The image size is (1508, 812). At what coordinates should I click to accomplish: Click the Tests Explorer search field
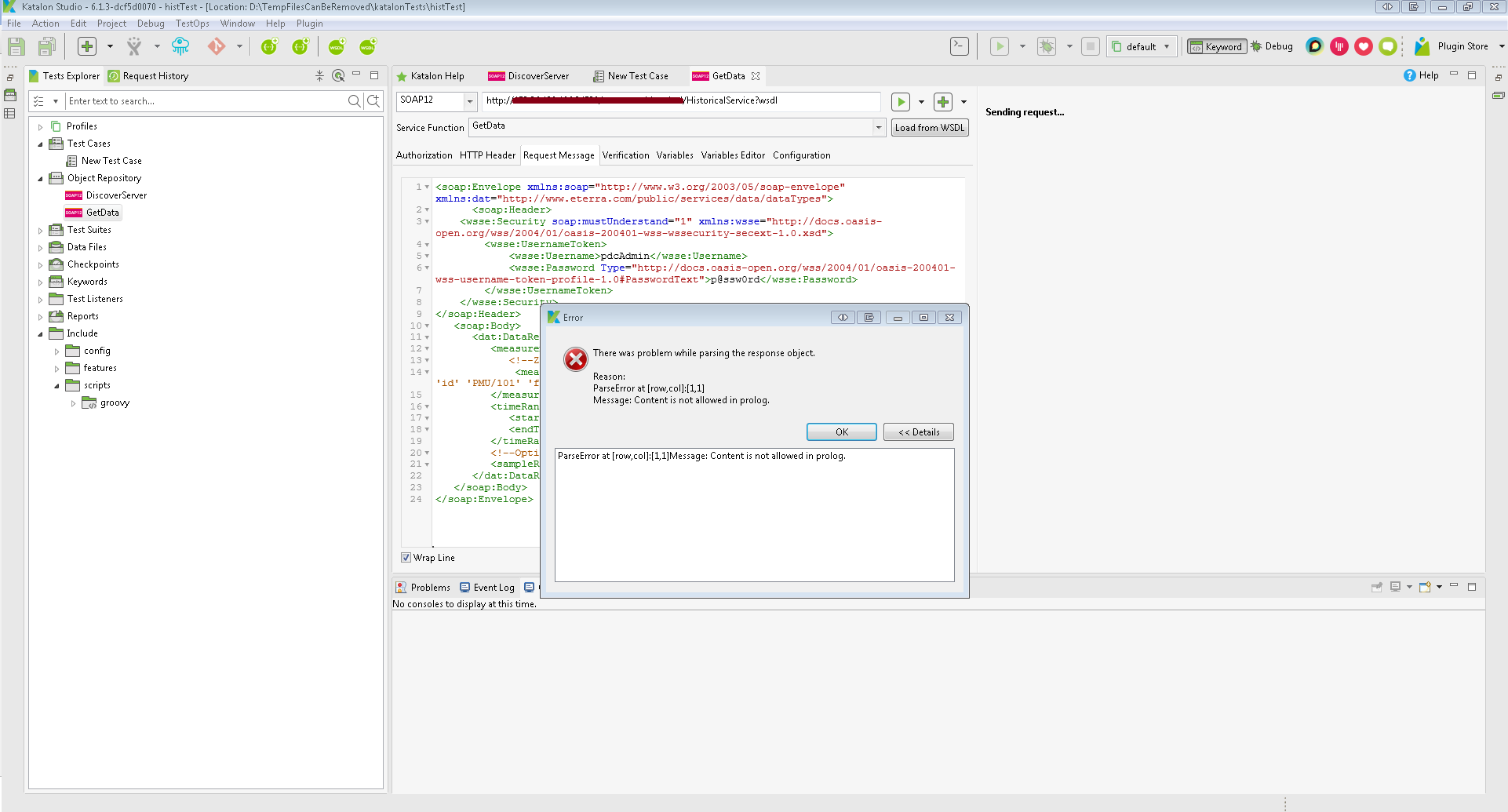click(x=204, y=101)
